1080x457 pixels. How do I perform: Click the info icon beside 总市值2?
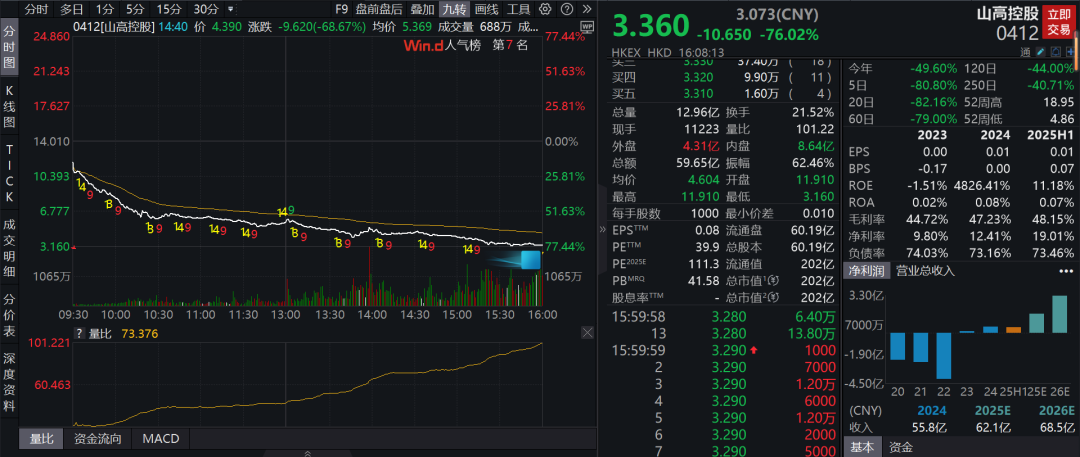[x=773, y=298]
